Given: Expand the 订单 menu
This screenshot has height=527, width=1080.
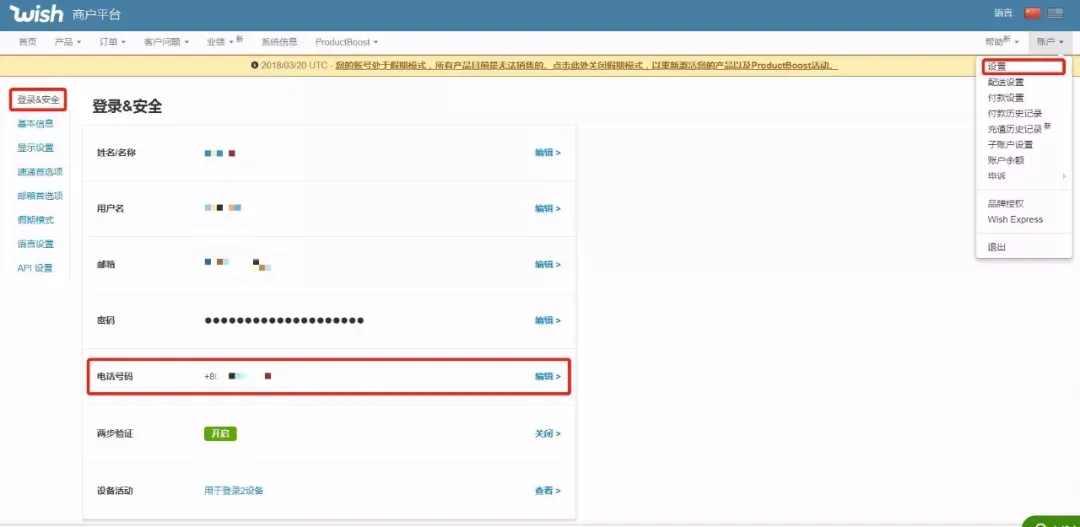Looking at the screenshot, I should pyautogui.click(x=112, y=42).
